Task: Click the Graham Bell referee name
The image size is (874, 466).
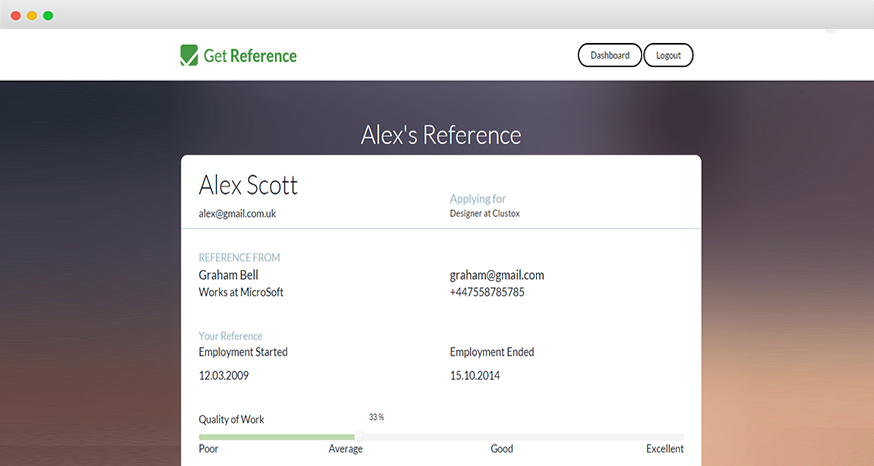Action: click(228, 275)
